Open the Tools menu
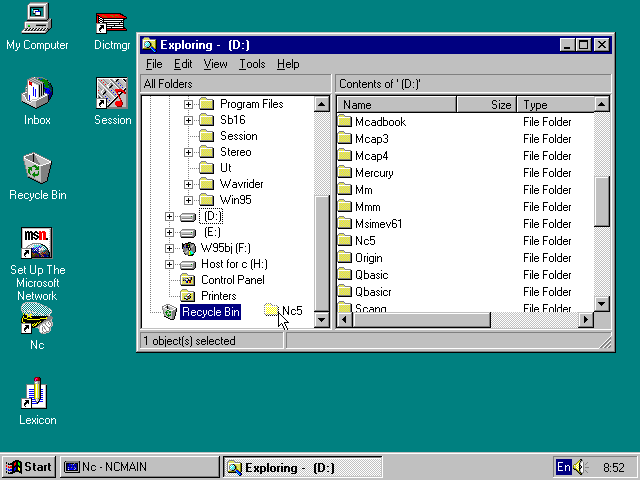Viewport: 640px width, 480px height. pos(252,64)
